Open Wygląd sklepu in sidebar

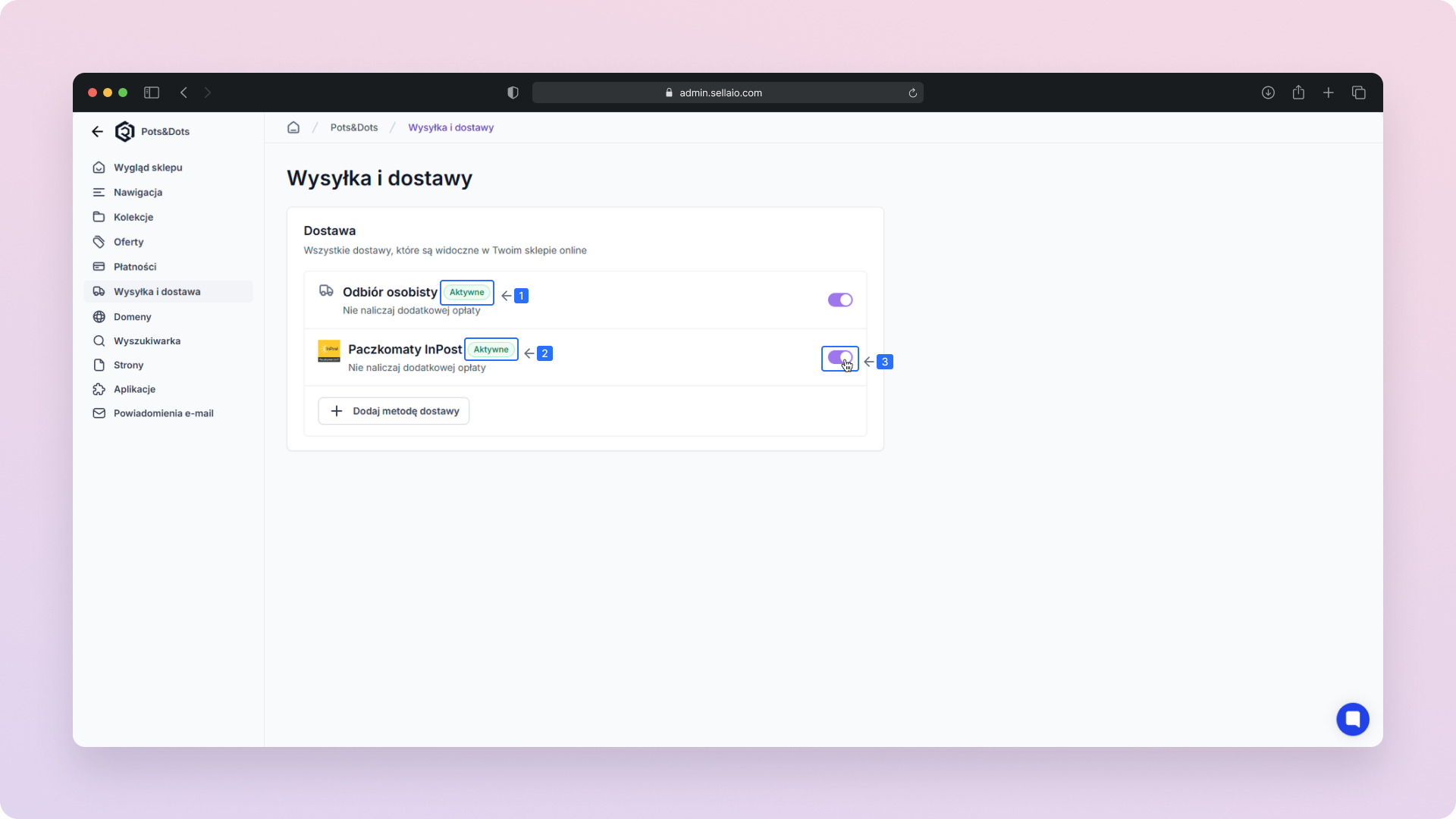(x=148, y=168)
